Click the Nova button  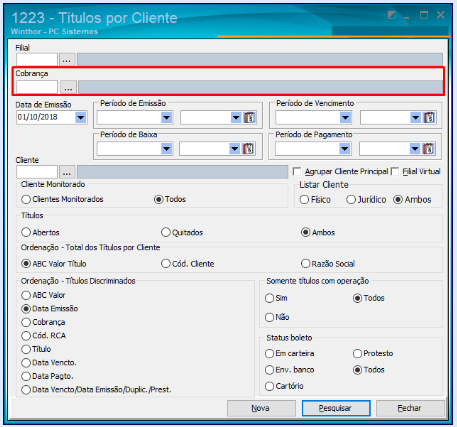click(x=261, y=408)
